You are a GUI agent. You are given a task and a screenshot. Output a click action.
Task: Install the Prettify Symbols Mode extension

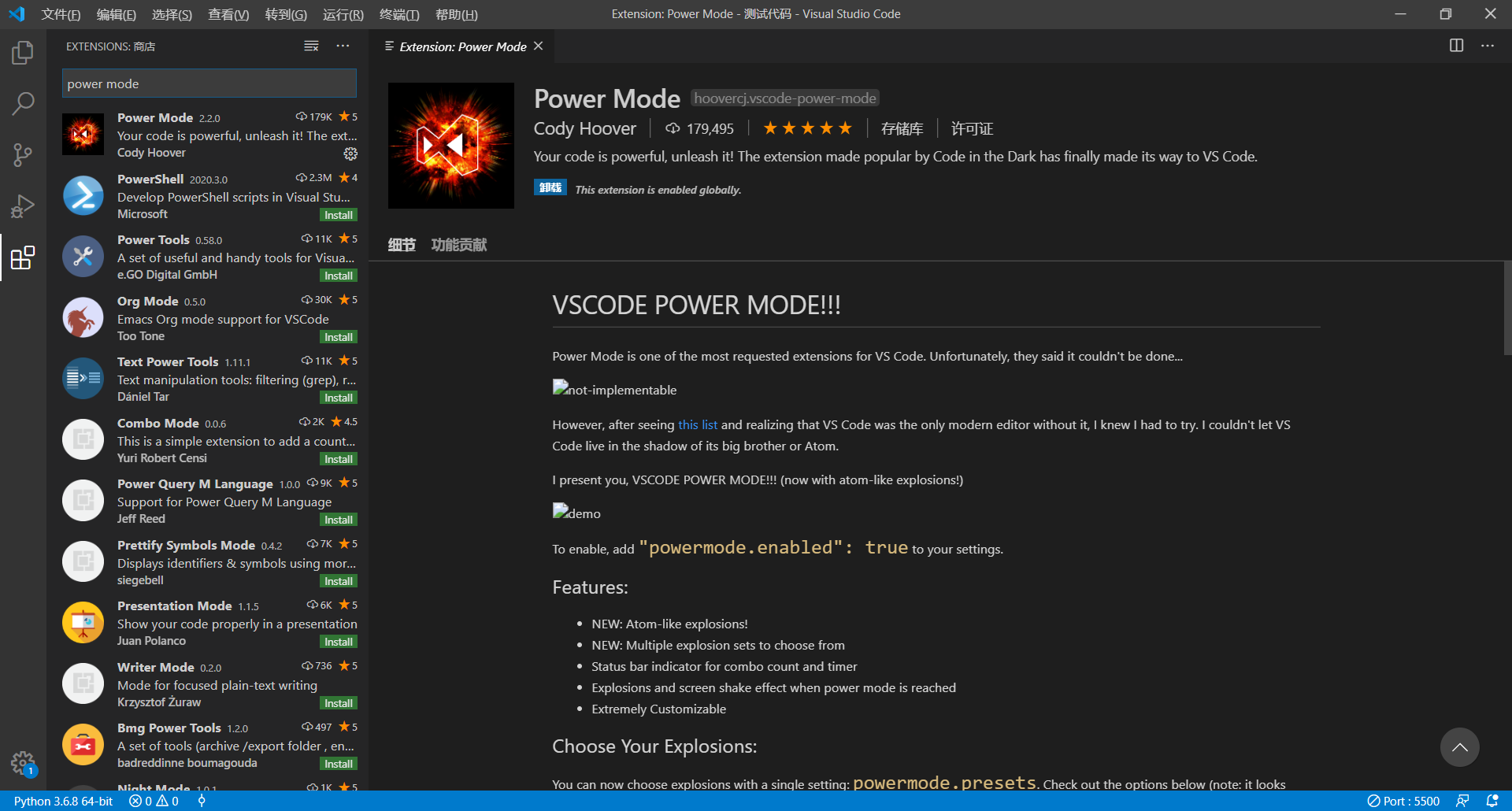tap(339, 581)
